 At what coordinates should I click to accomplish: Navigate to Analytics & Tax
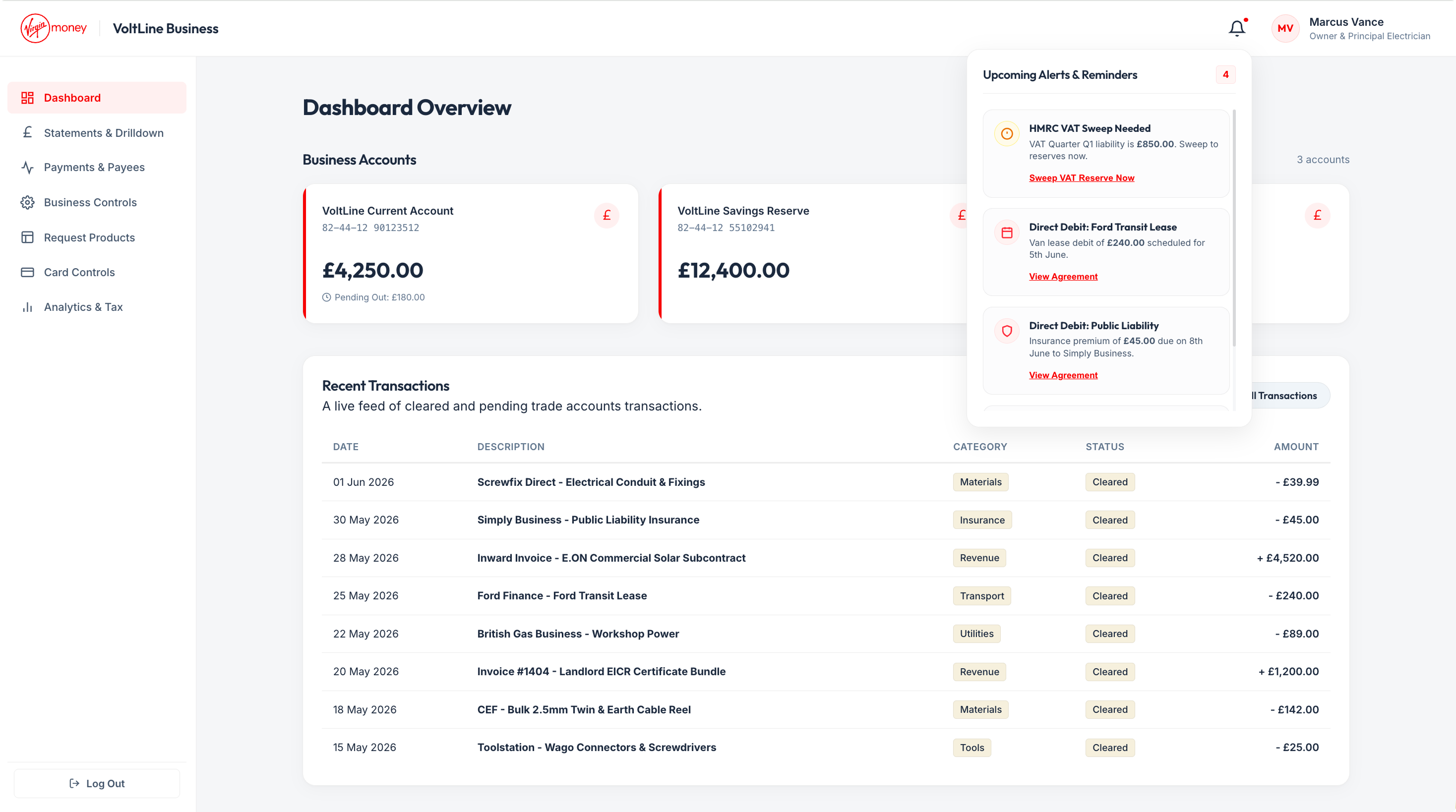97,307
